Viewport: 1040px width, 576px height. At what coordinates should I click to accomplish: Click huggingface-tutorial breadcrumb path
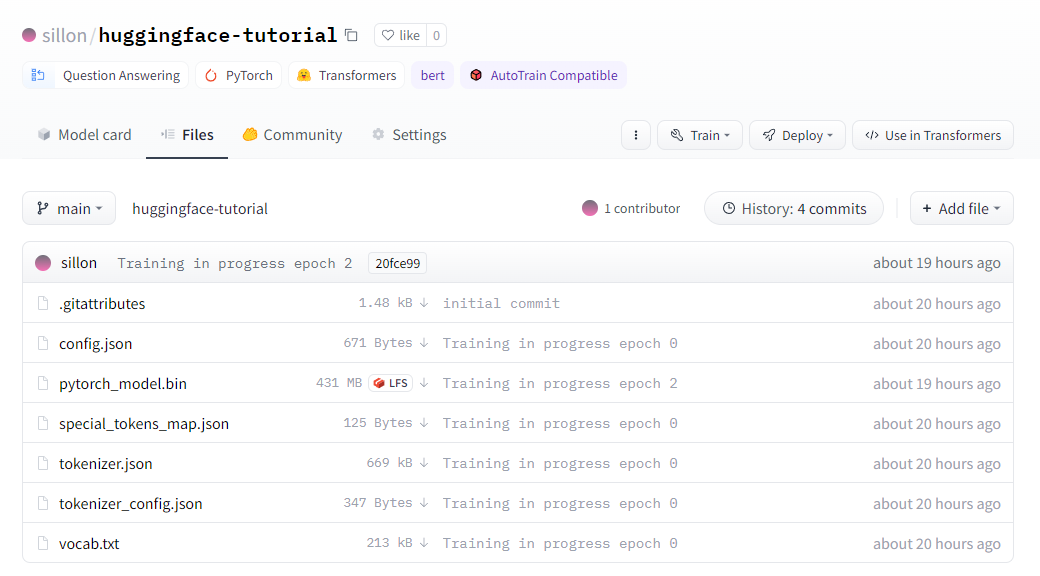(x=200, y=208)
